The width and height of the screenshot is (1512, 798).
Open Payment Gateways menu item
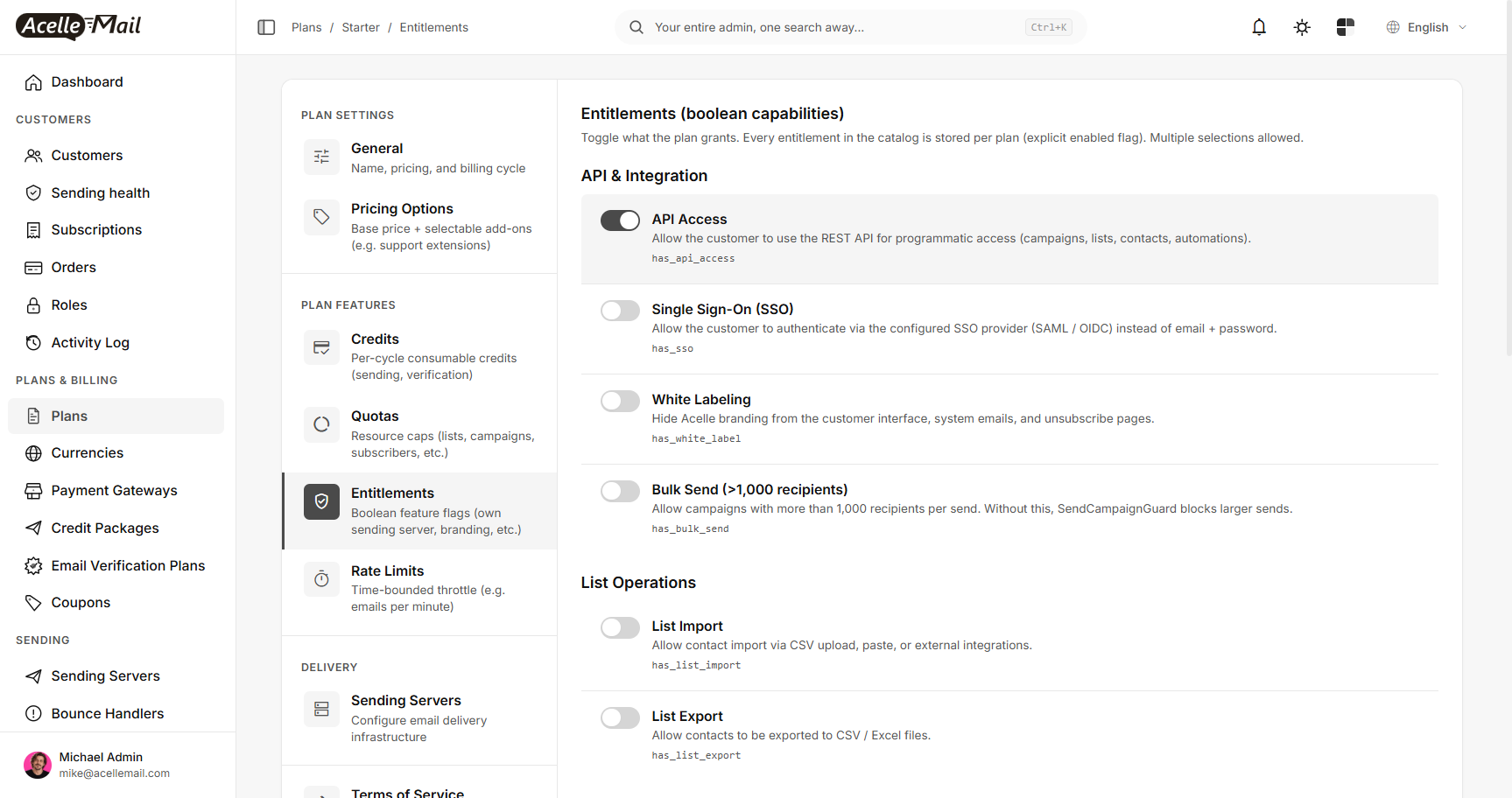116,491
